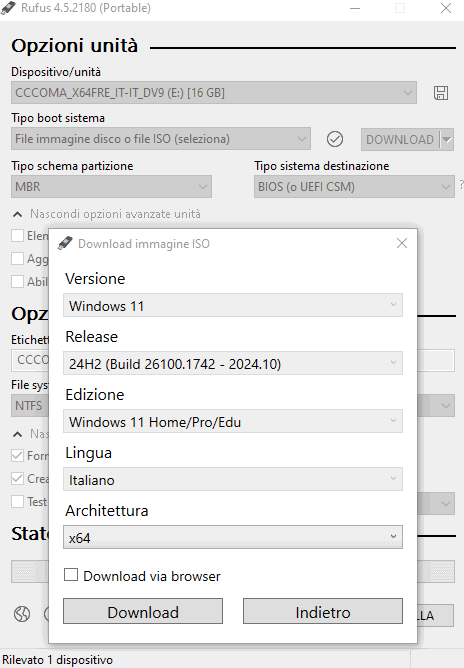Click the Etichetta volume label input field
Image resolution: width=464 pixels, height=668 pixels.
[30, 360]
